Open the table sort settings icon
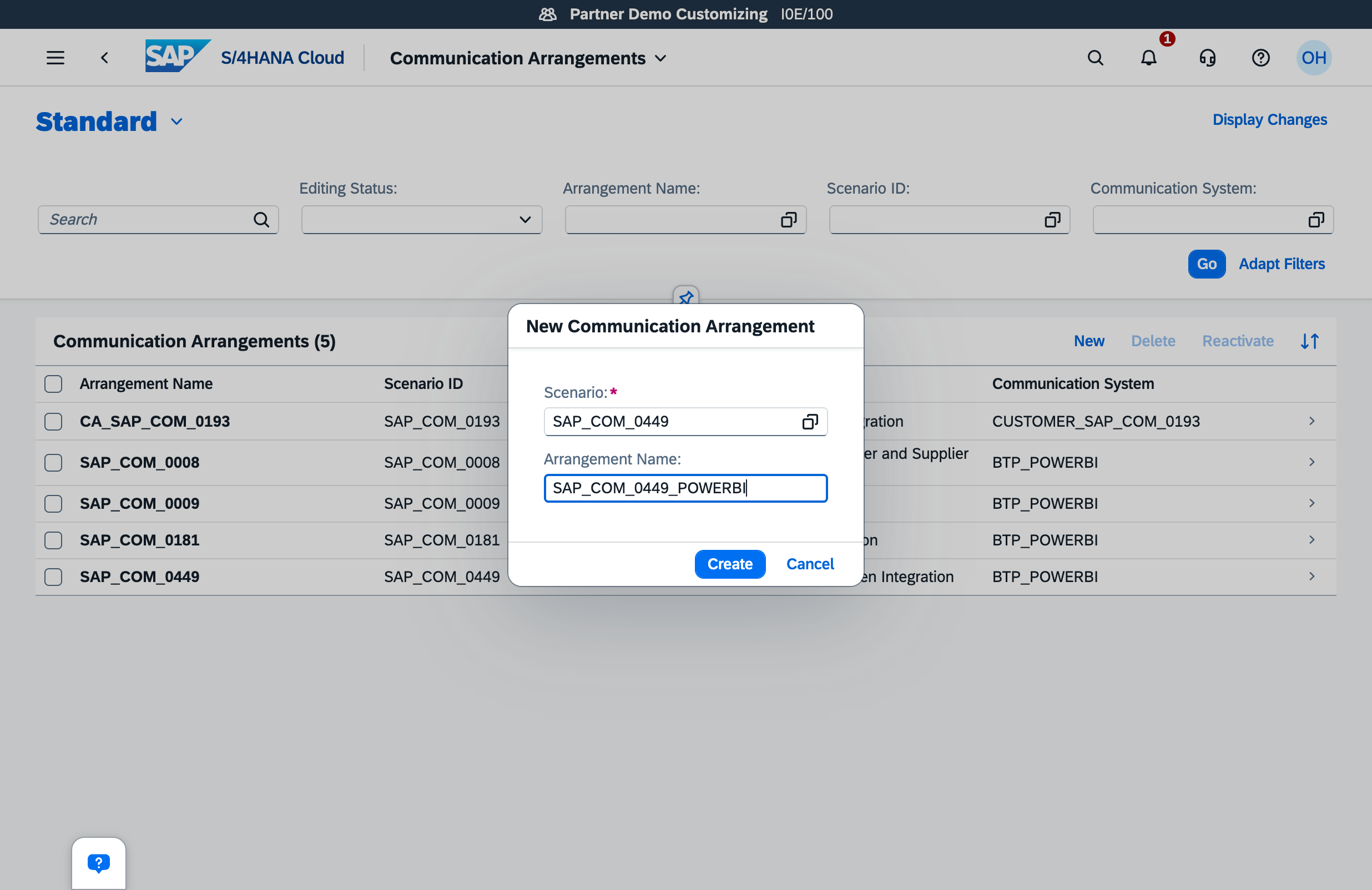This screenshot has height=890, width=1372. pos(1310,341)
